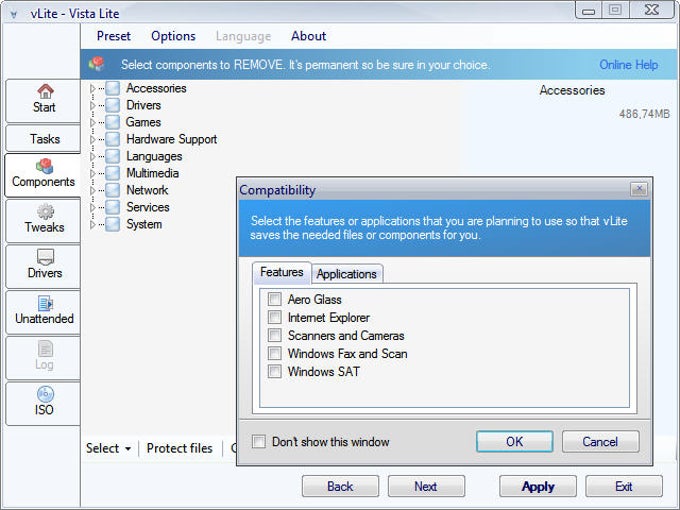Image resolution: width=680 pixels, height=510 pixels.
Task: Expand the Accessories tree node
Action: coord(92,88)
